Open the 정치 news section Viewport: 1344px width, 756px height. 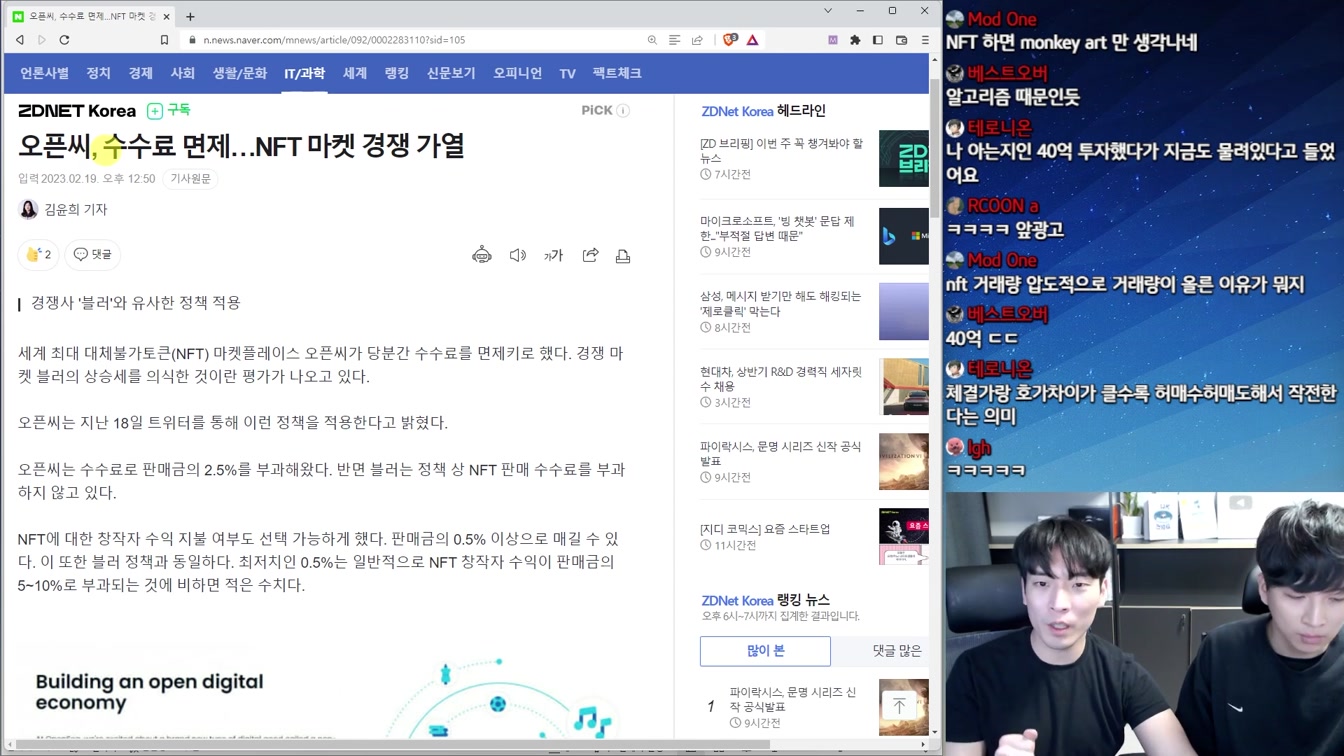pos(98,73)
